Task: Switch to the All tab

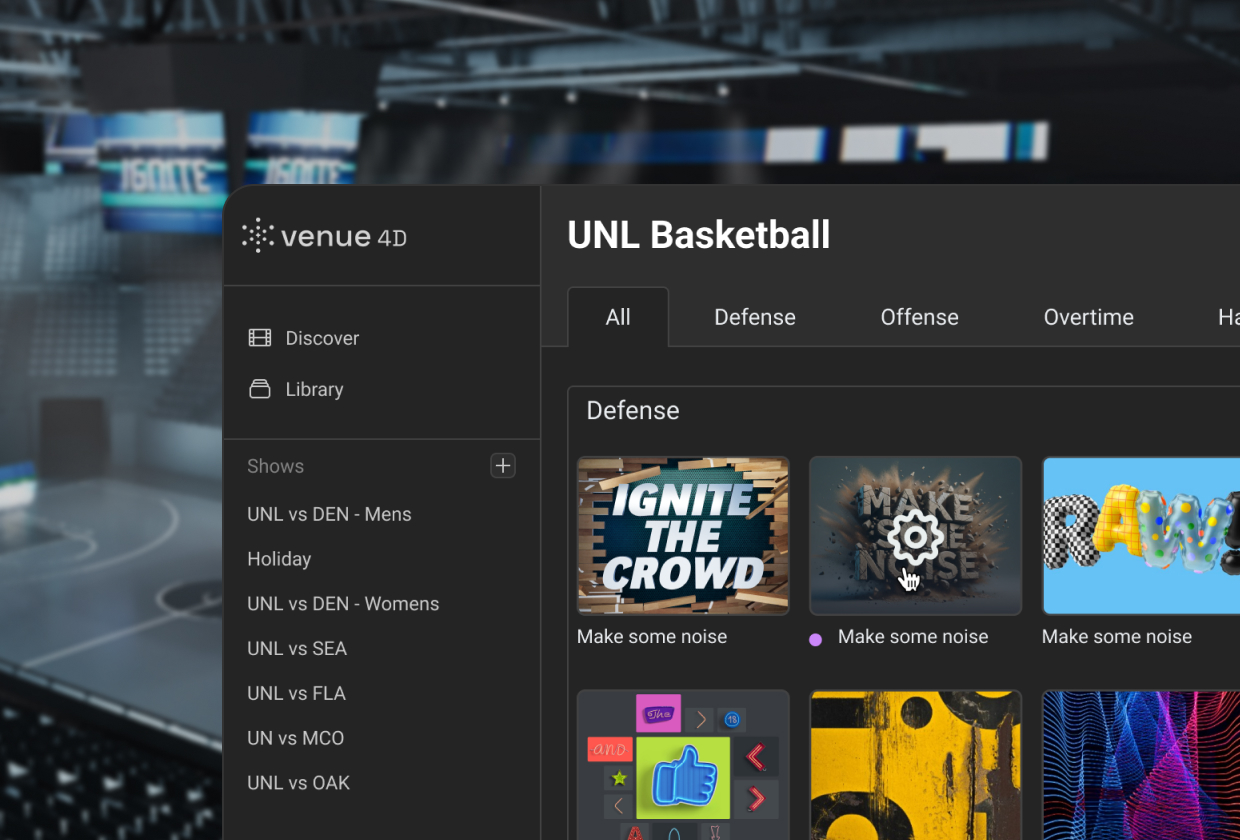Action: tap(618, 317)
